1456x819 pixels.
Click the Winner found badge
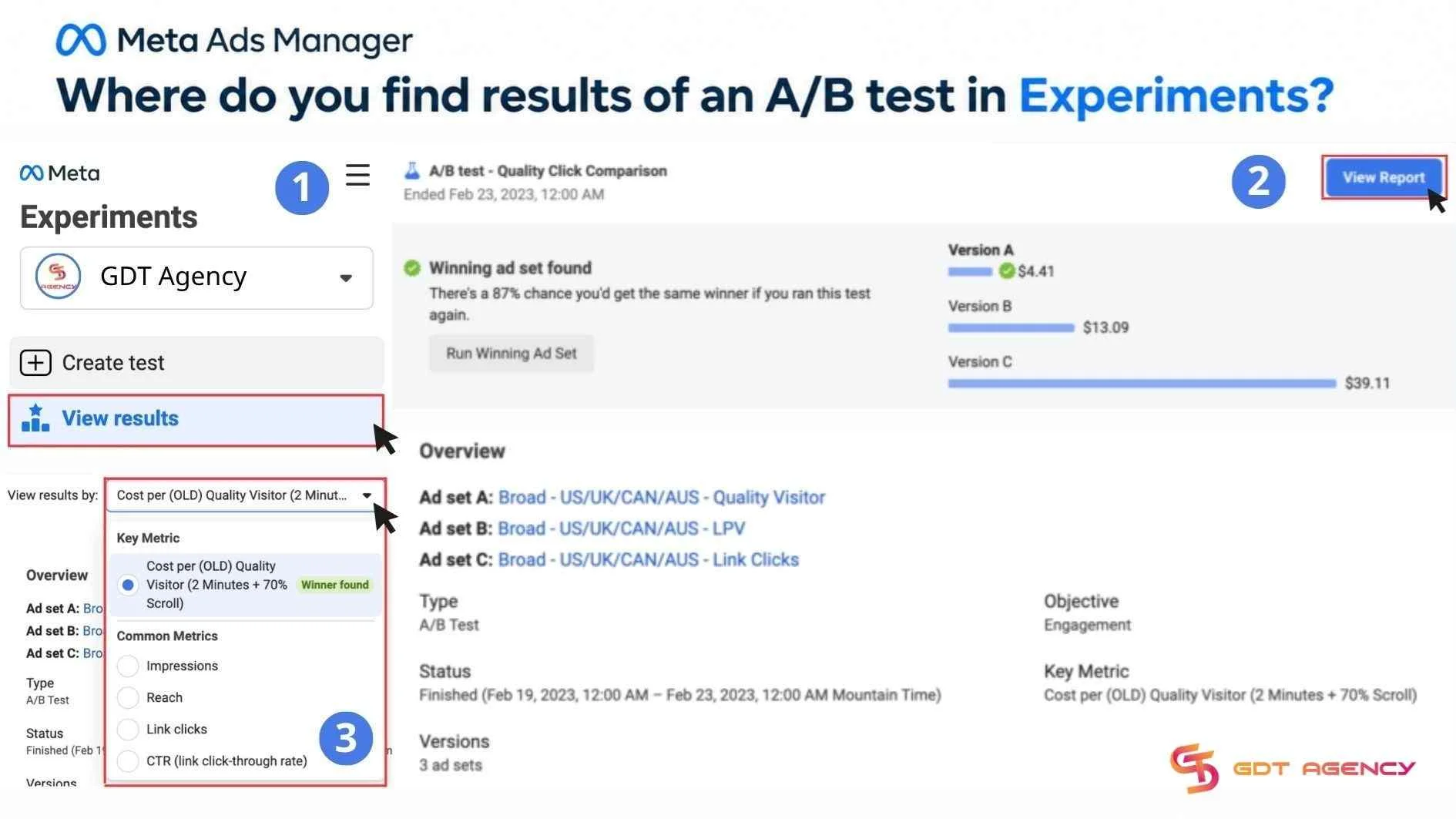(334, 585)
